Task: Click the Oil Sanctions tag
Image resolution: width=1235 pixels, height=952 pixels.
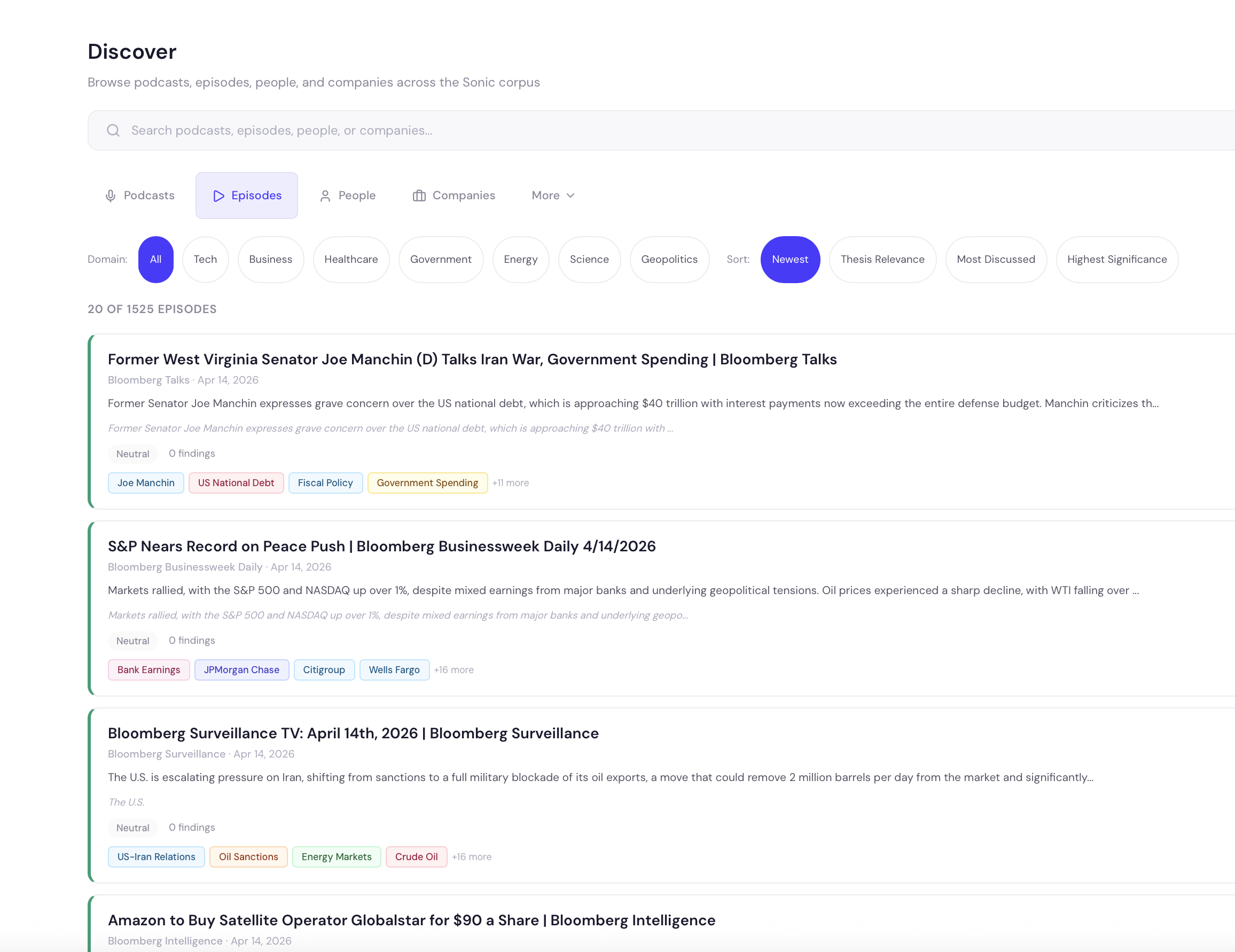Action: click(248, 857)
